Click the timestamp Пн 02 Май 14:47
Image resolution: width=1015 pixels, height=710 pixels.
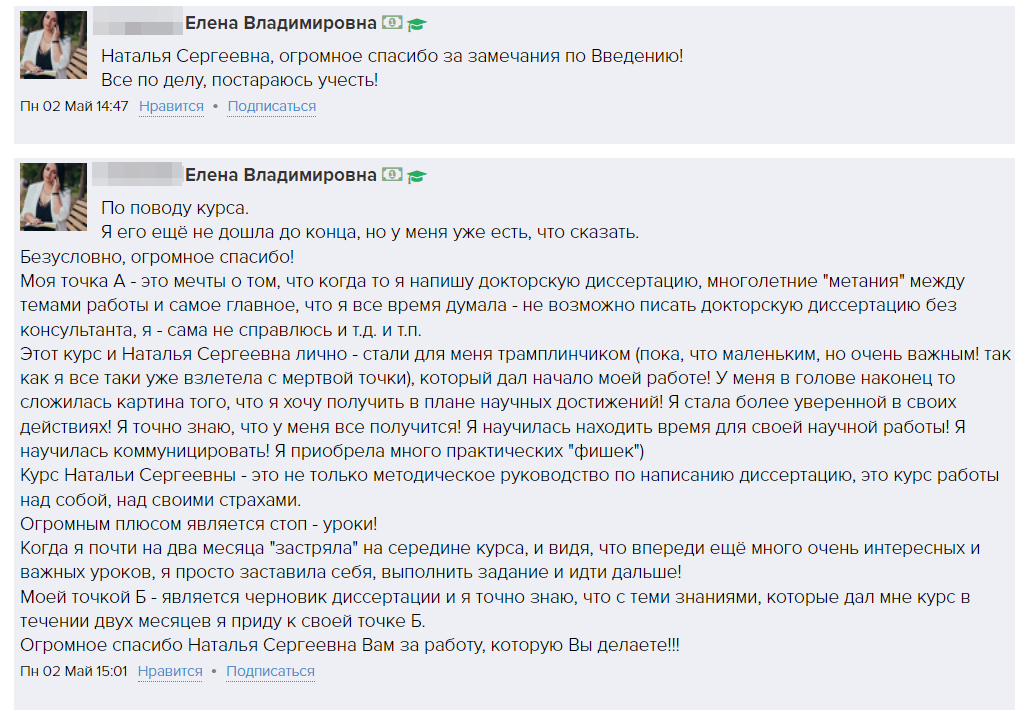(x=74, y=106)
